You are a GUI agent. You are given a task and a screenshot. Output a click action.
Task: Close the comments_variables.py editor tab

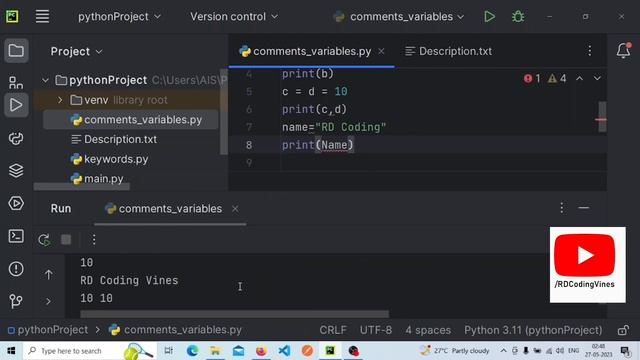tap(381, 51)
